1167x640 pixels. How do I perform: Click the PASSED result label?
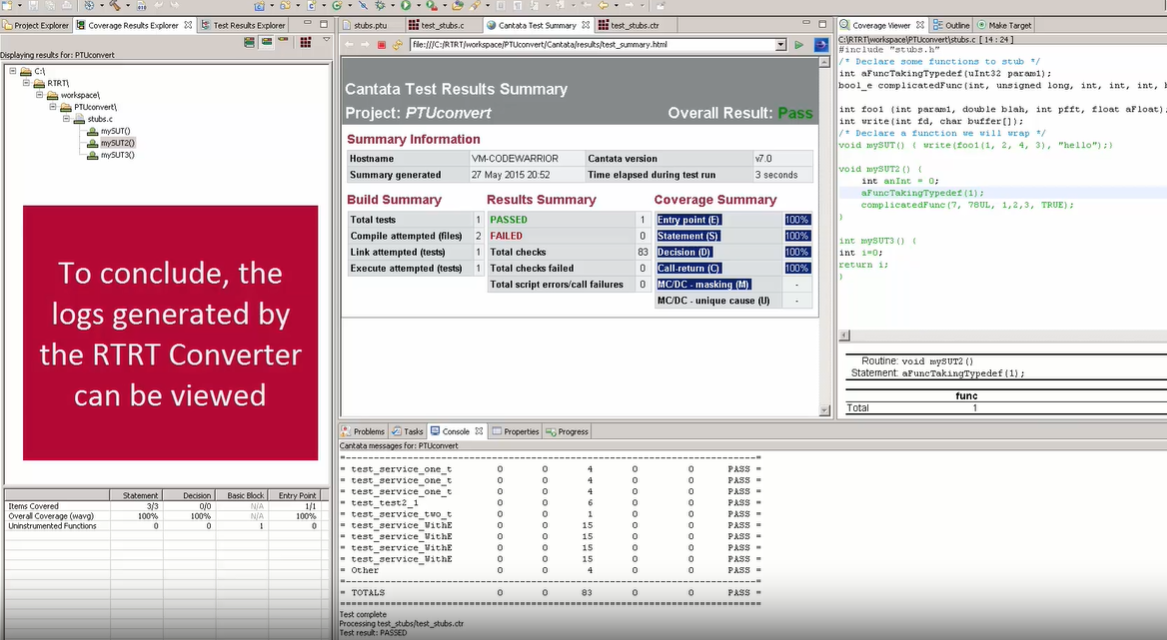pyautogui.click(x=508, y=220)
